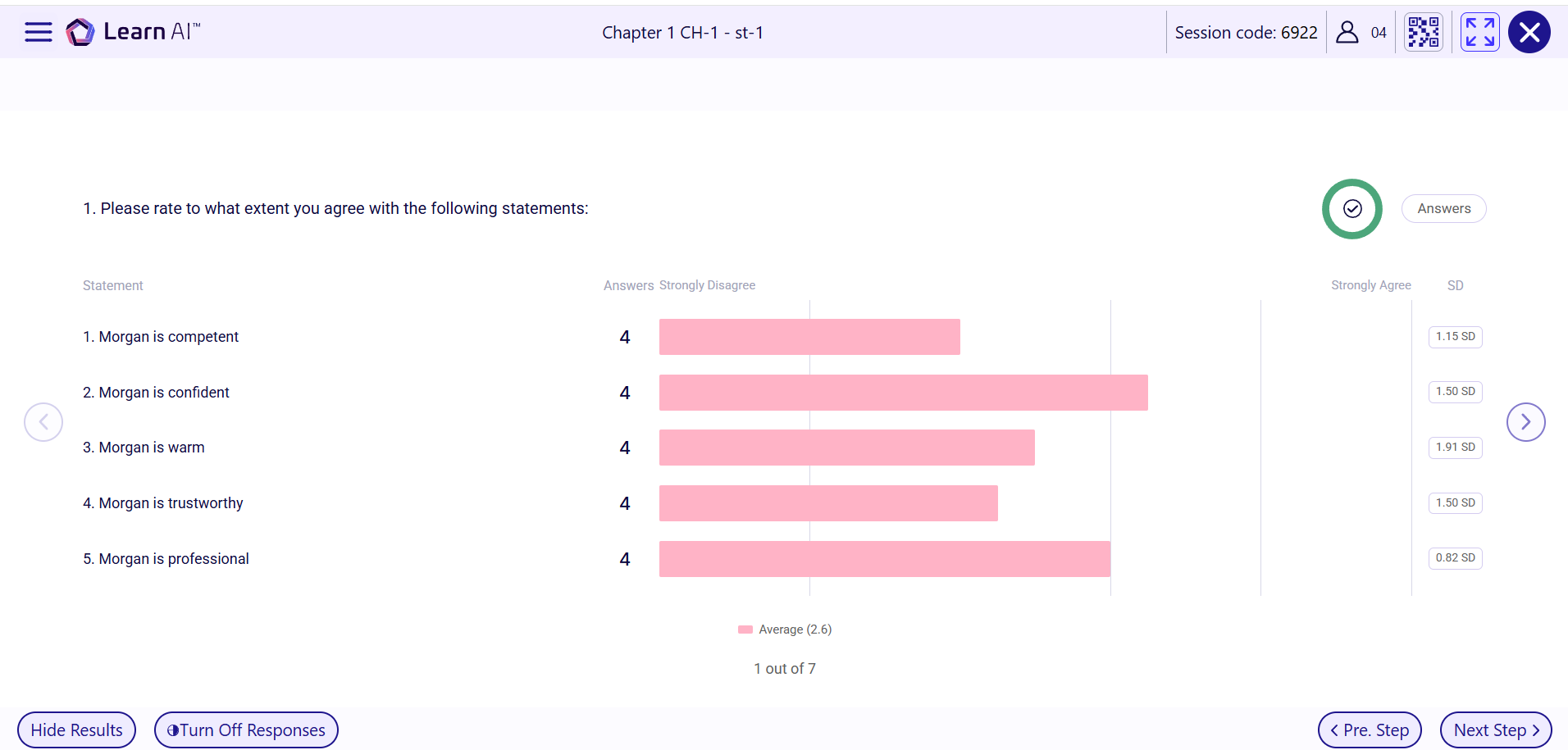Image resolution: width=1568 pixels, height=750 pixels.
Task: Click the participant count '04'
Action: tap(1379, 33)
